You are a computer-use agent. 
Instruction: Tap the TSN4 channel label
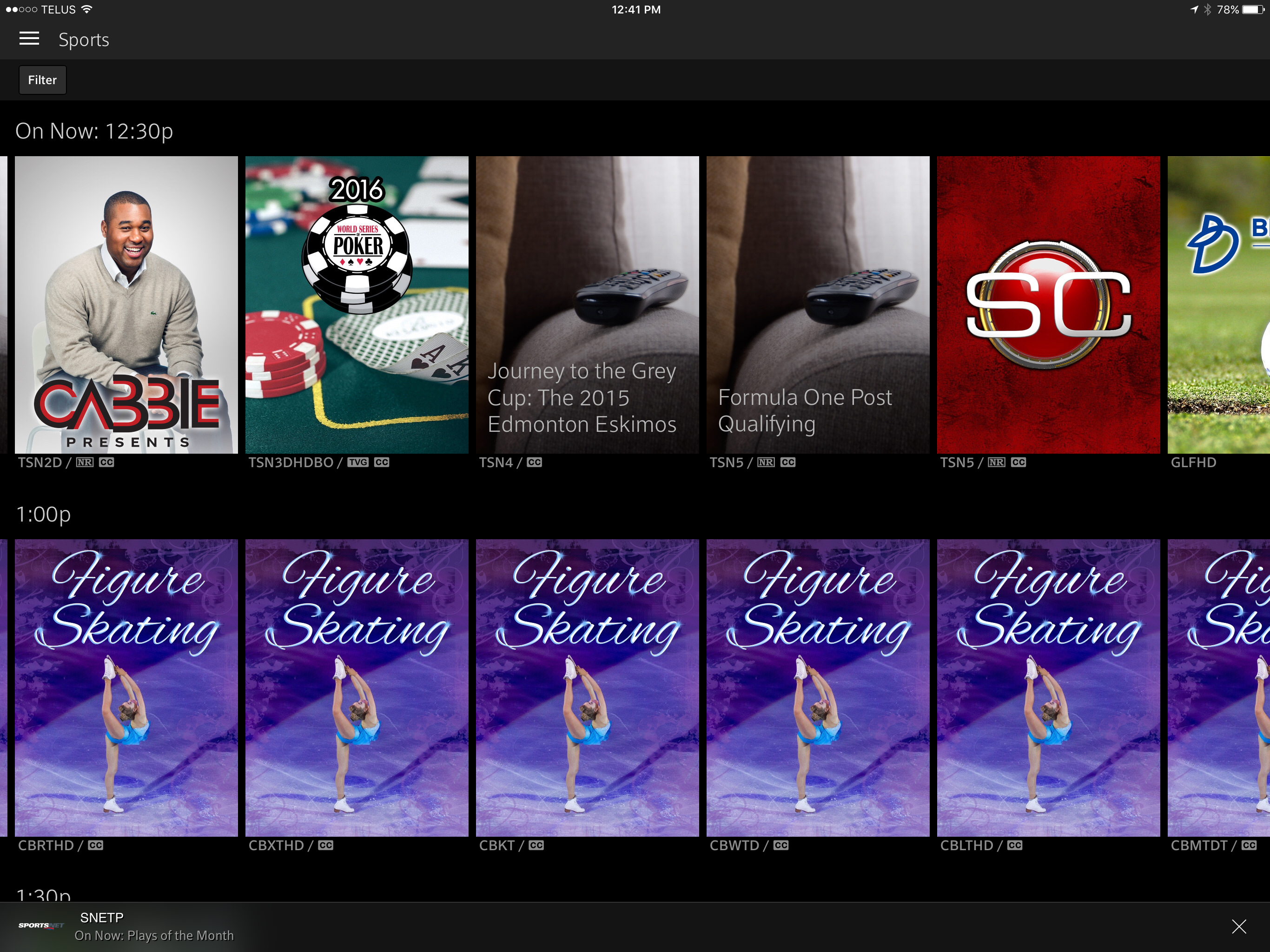(496, 462)
